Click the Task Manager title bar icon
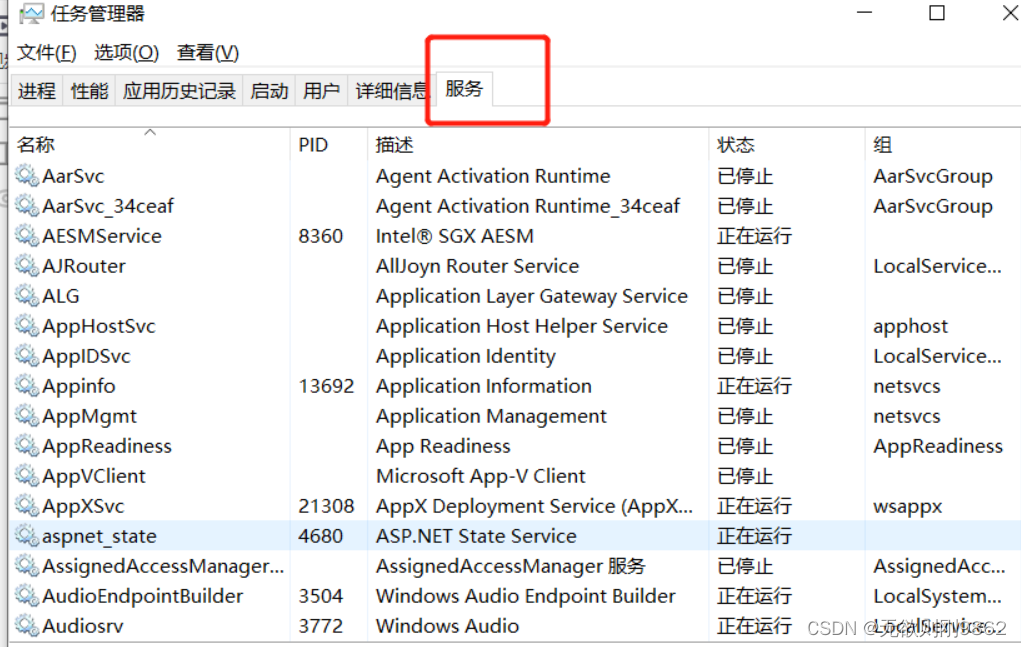Screen dimensions: 1021x647 [x=31, y=14]
